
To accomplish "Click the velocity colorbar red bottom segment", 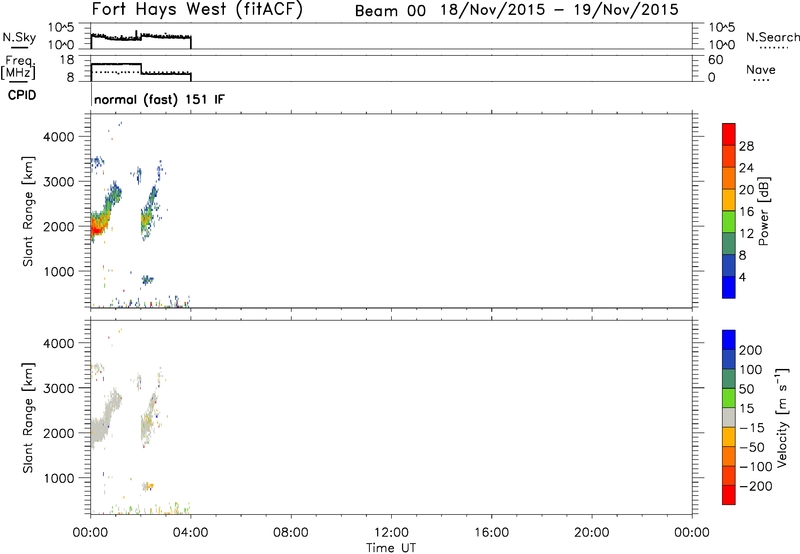I will (x=729, y=495).
